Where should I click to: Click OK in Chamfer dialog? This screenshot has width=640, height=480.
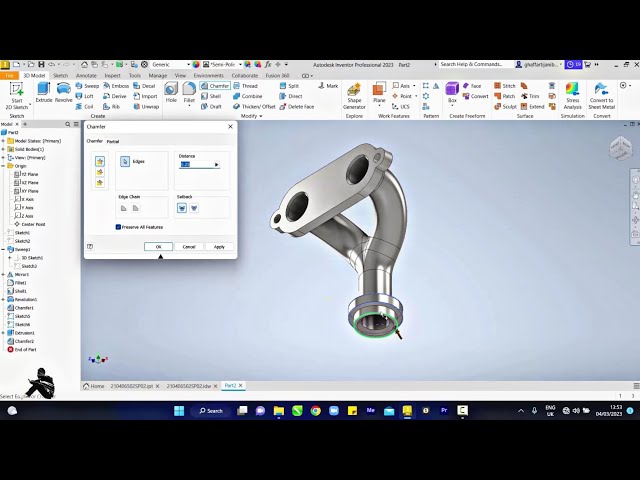[158, 247]
